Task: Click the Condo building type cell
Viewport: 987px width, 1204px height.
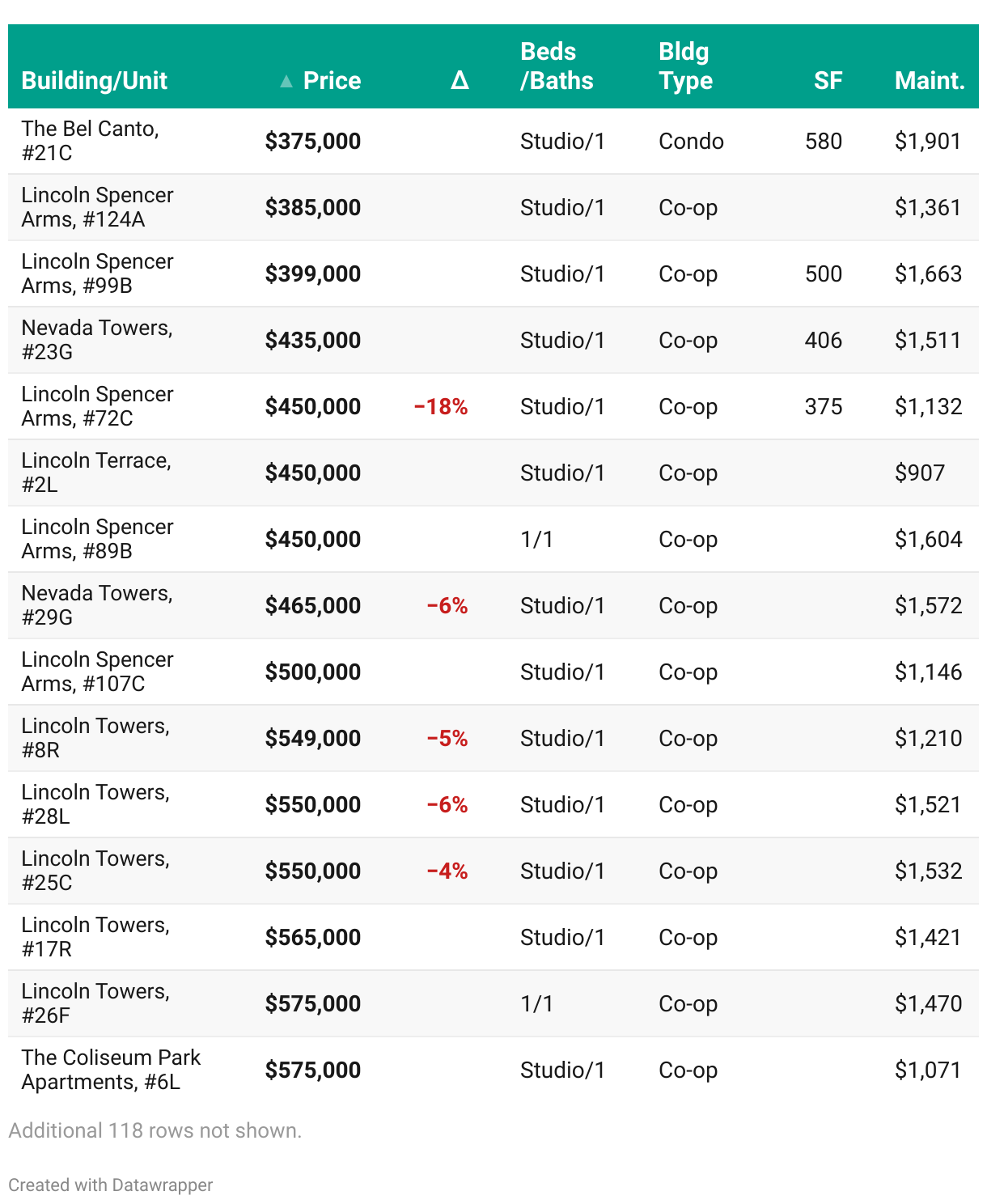Action: 691,141
